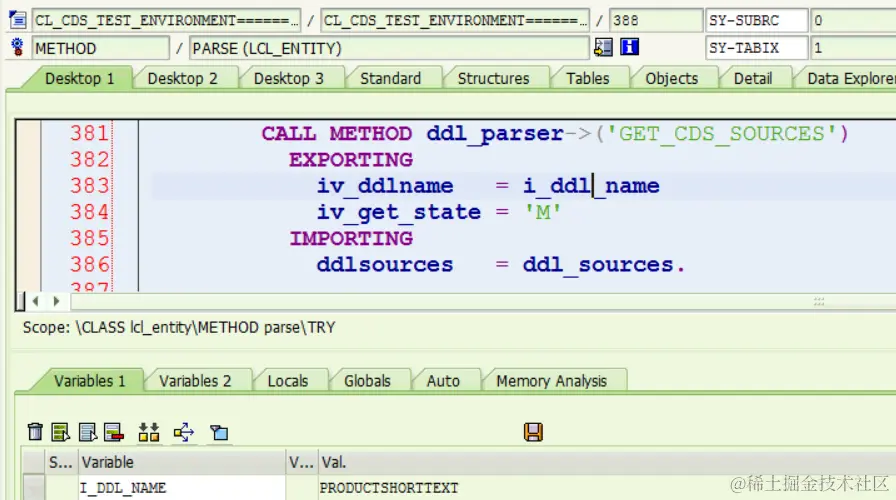Click the S... column header

61,462
